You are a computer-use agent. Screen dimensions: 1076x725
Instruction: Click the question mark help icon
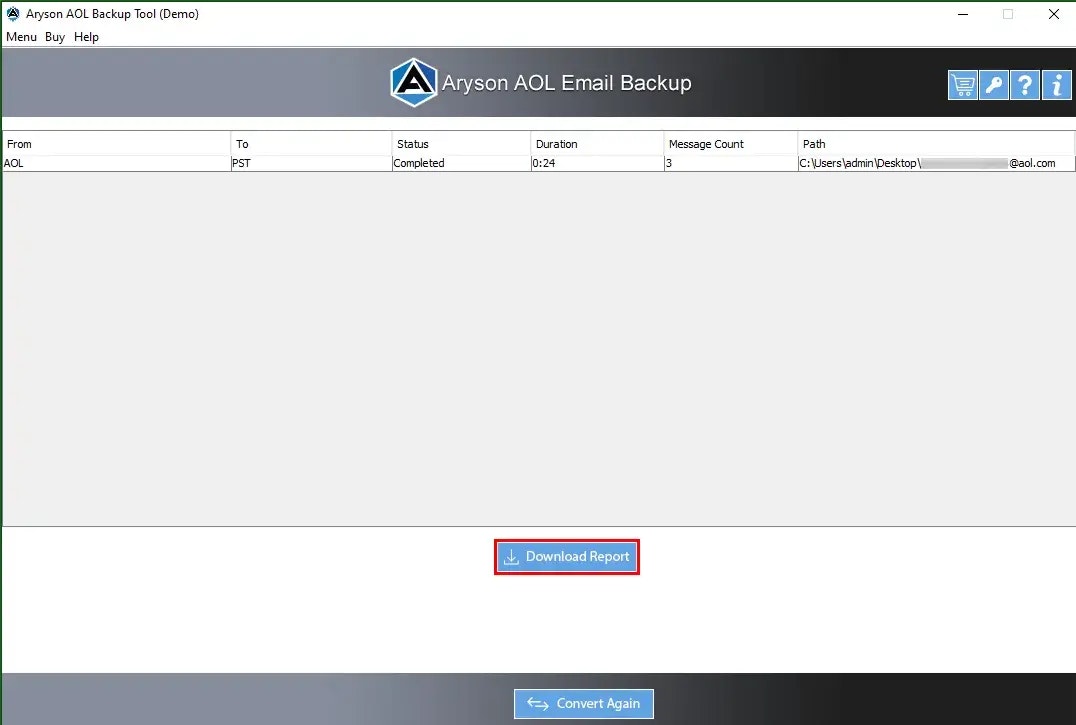1025,85
